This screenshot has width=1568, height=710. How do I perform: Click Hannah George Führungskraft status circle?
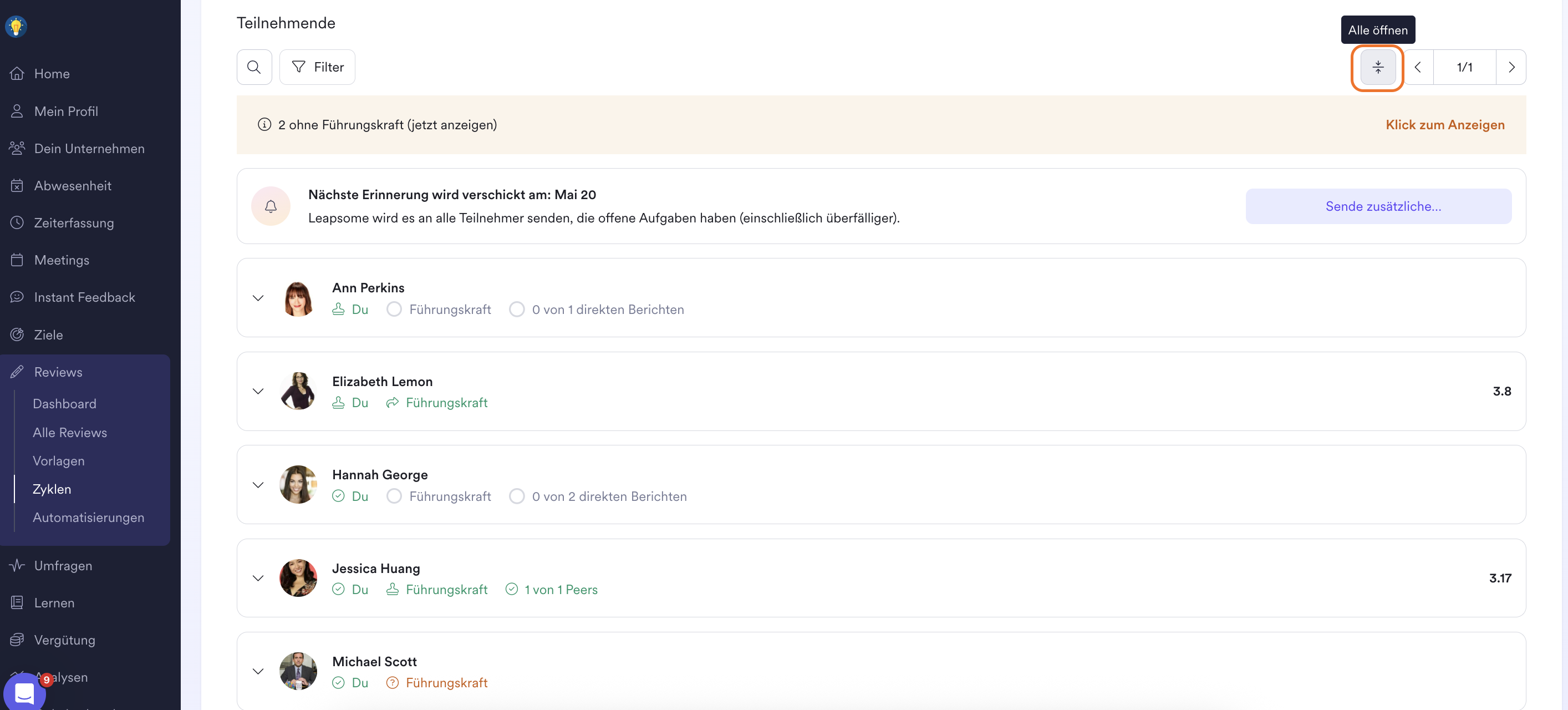394,496
